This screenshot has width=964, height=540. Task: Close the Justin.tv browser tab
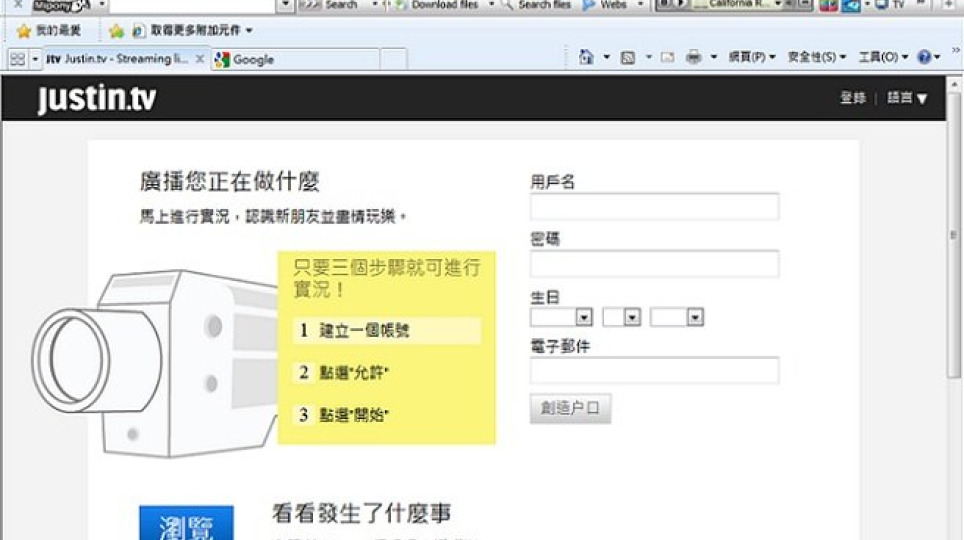tap(199, 60)
